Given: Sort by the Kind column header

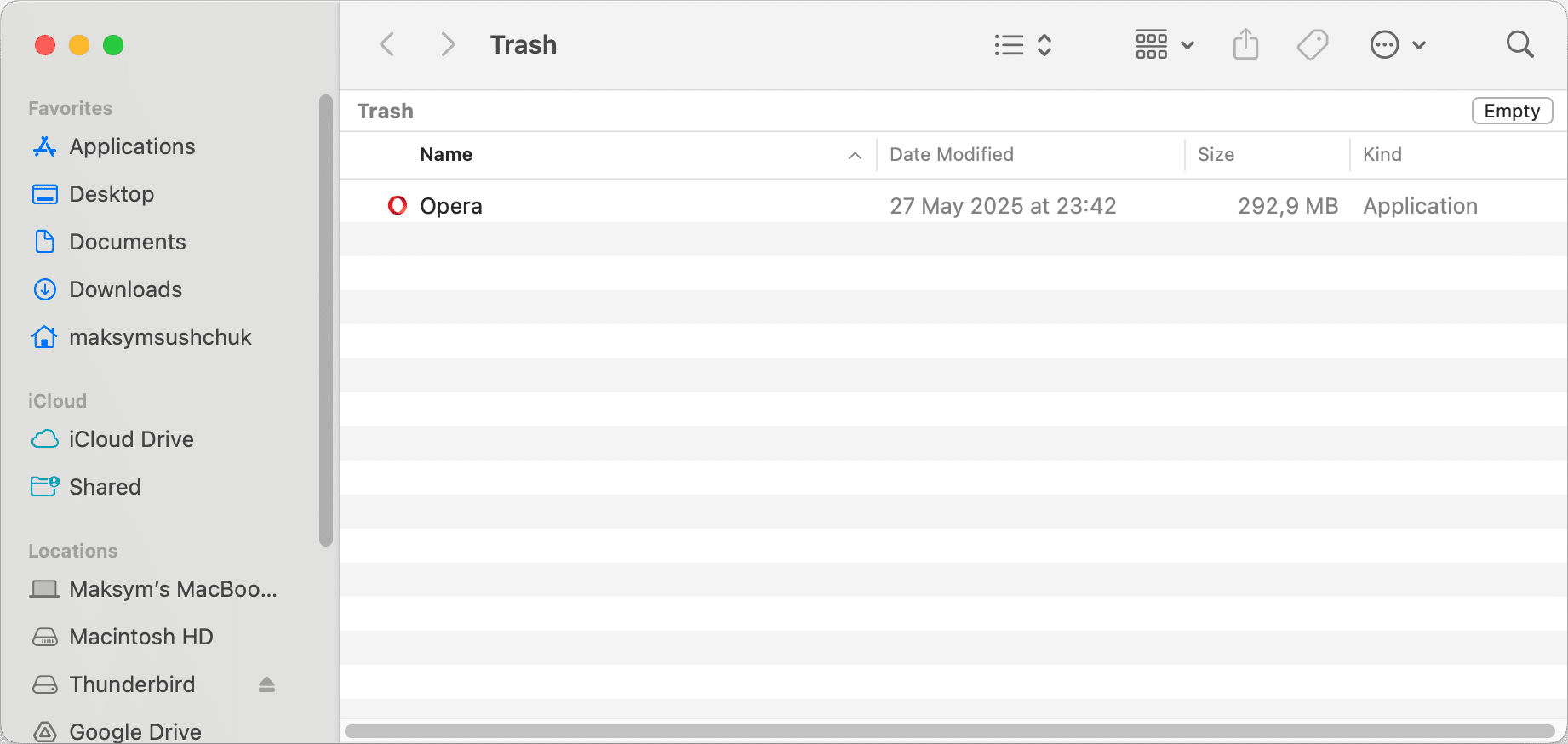Looking at the screenshot, I should pyautogui.click(x=1382, y=154).
